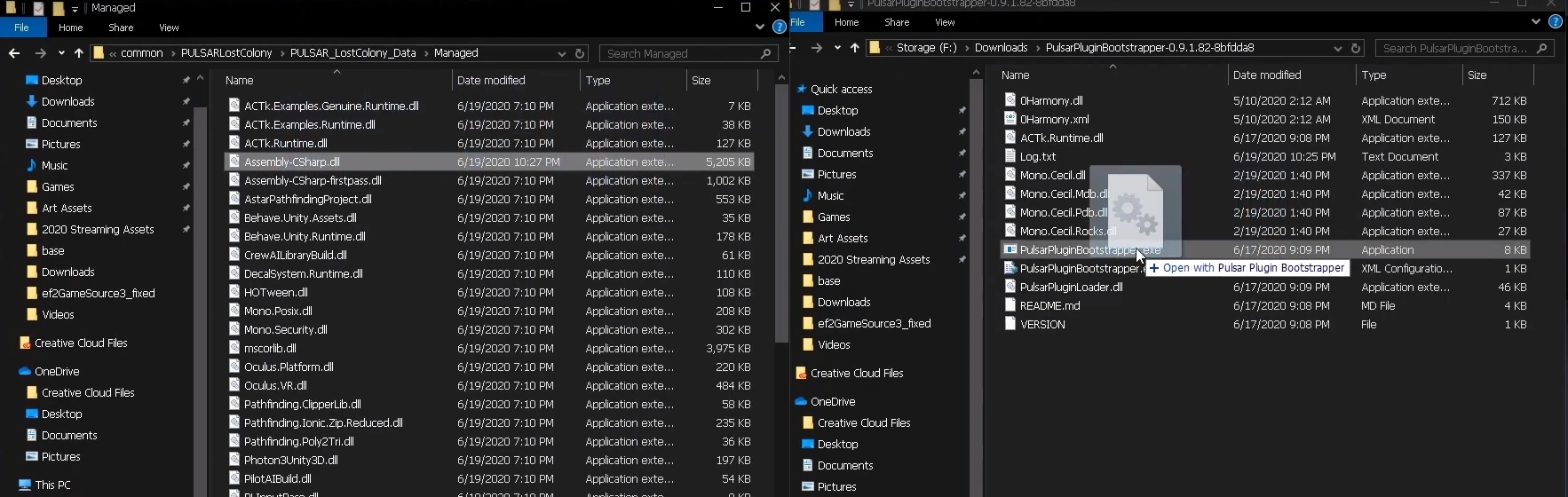1568x497 pixels.
Task: Expand the ribbon in the PulsarPluginBootstrapper window
Action: point(1536,22)
